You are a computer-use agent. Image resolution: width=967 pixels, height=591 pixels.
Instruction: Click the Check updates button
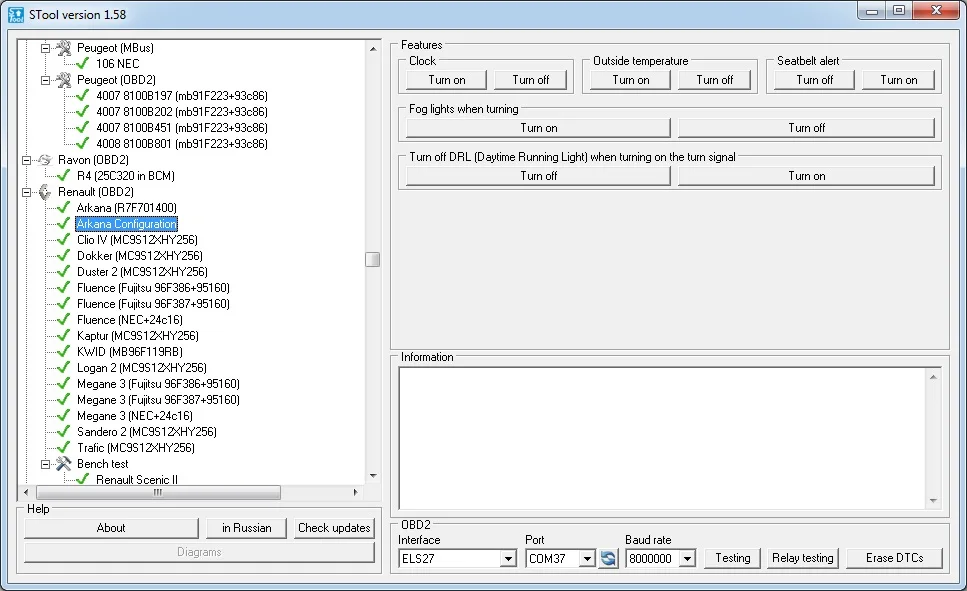point(334,528)
